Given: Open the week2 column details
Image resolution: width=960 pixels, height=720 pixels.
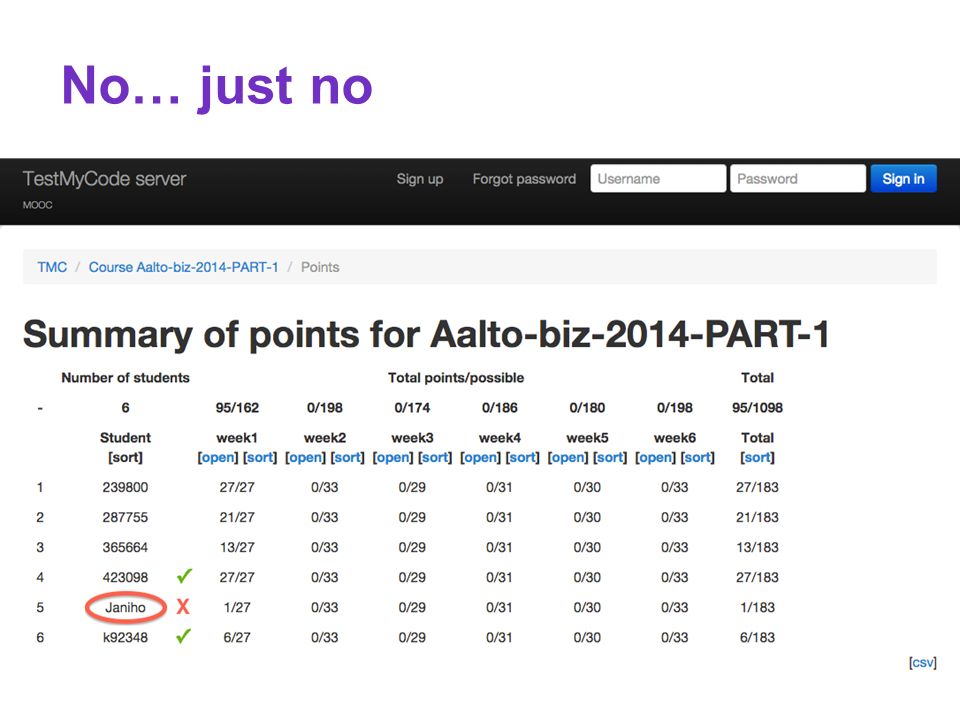Looking at the screenshot, I should pos(305,457).
